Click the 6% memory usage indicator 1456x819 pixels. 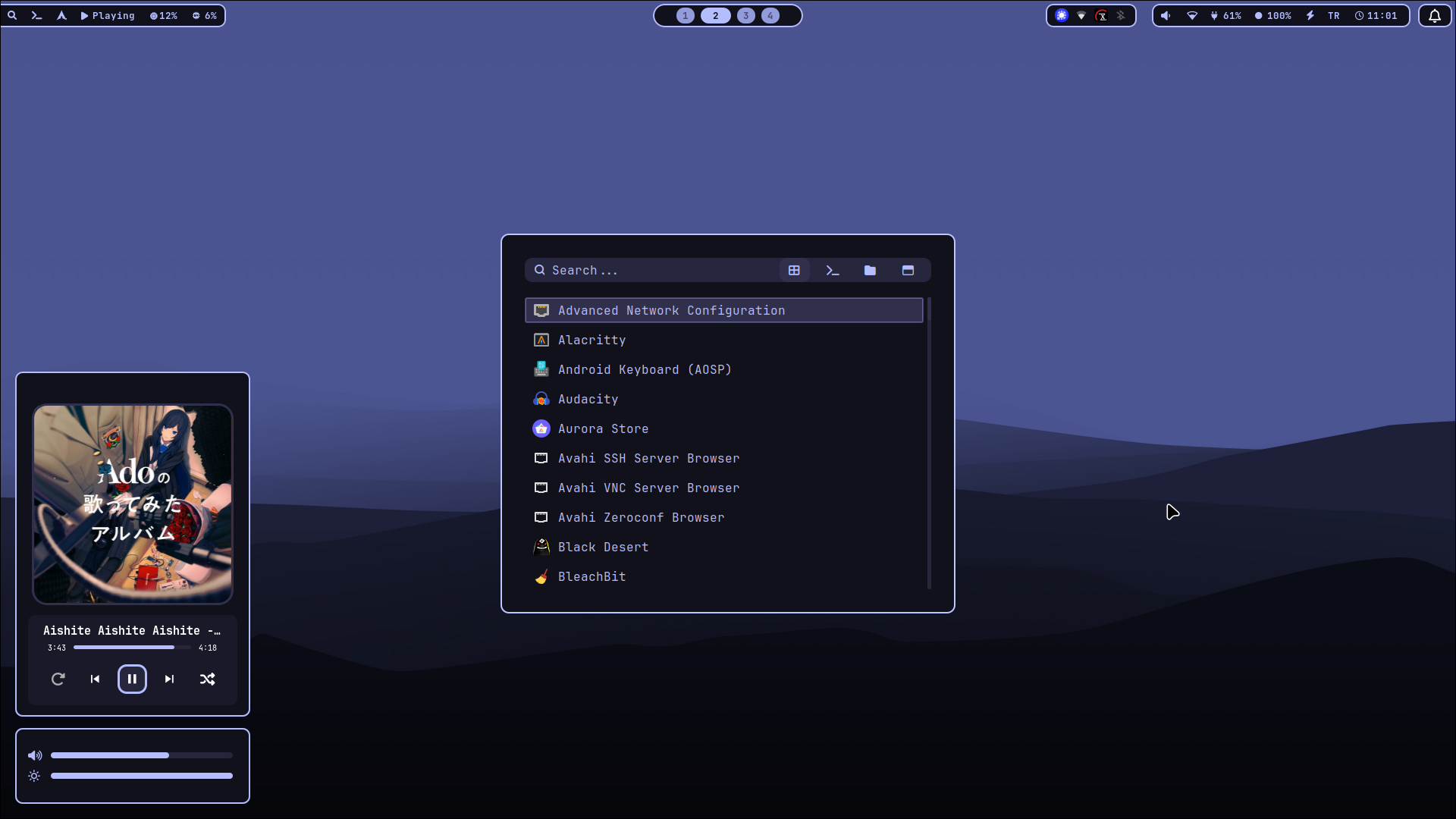point(205,15)
